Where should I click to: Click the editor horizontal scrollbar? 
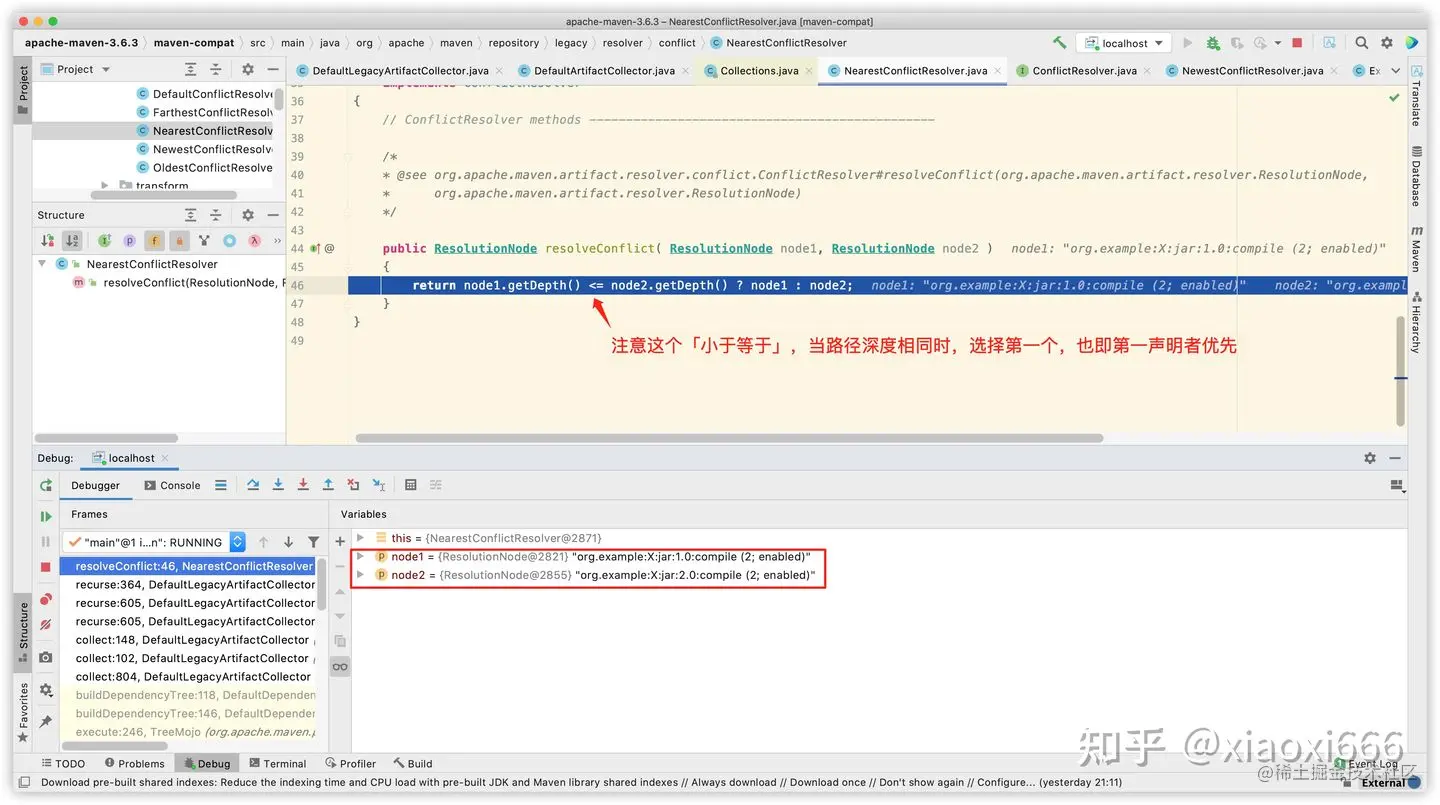[729, 438]
